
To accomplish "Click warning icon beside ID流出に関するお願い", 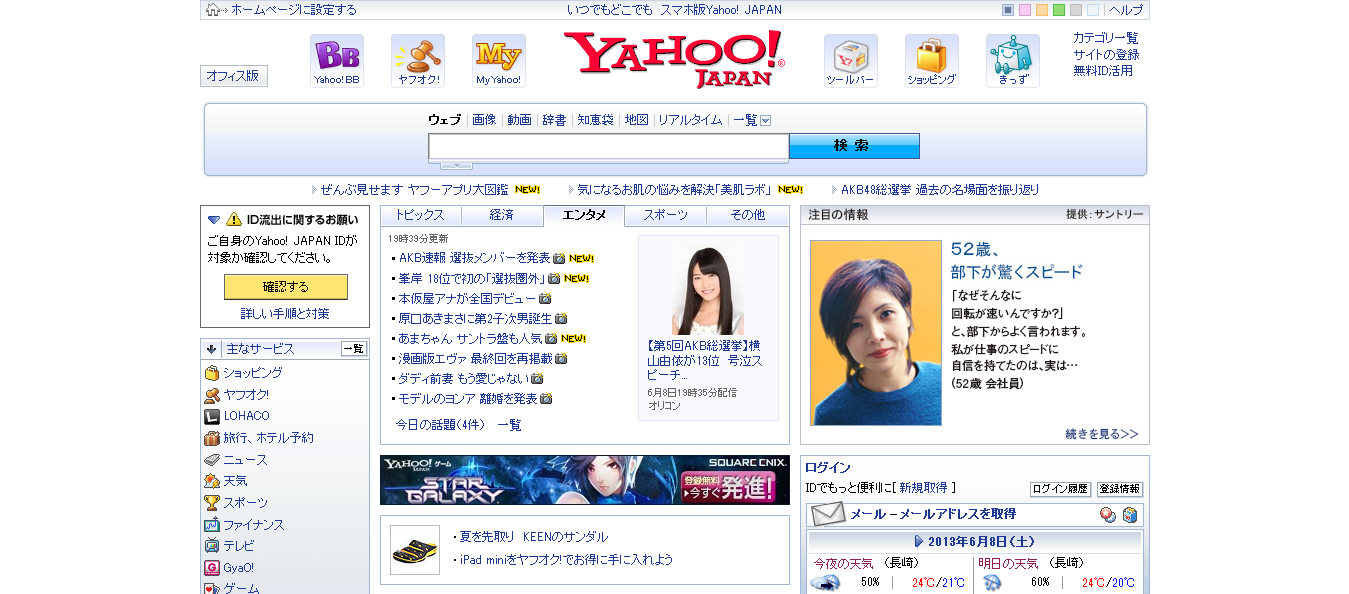I will (234, 219).
